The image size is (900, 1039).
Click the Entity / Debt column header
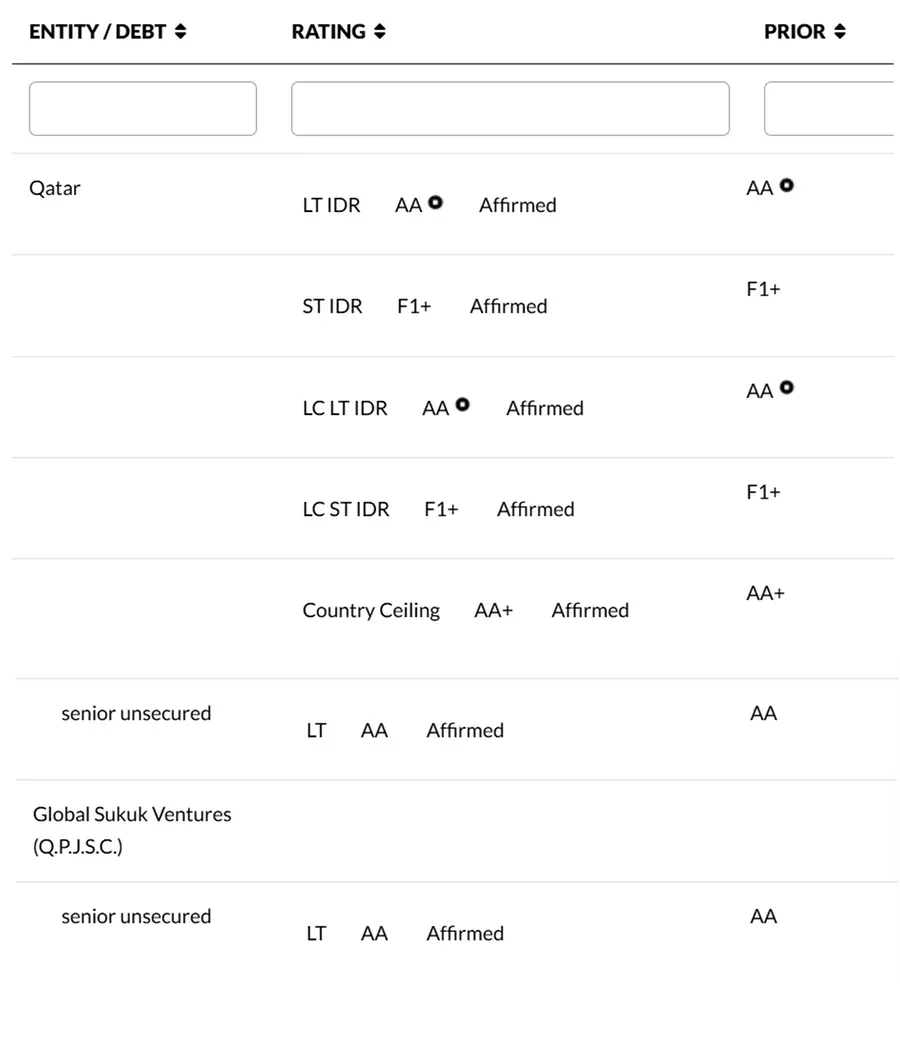pyautogui.click(x=97, y=32)
